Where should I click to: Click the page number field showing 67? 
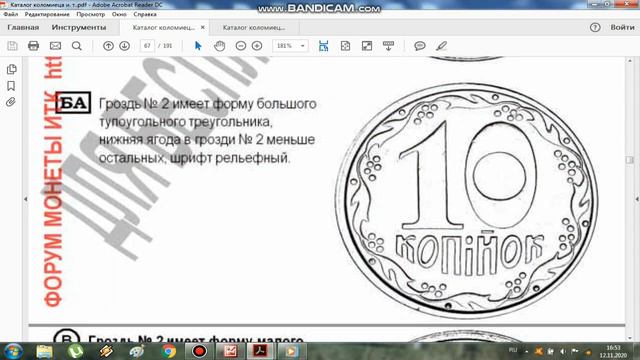(x=147, y=46)
